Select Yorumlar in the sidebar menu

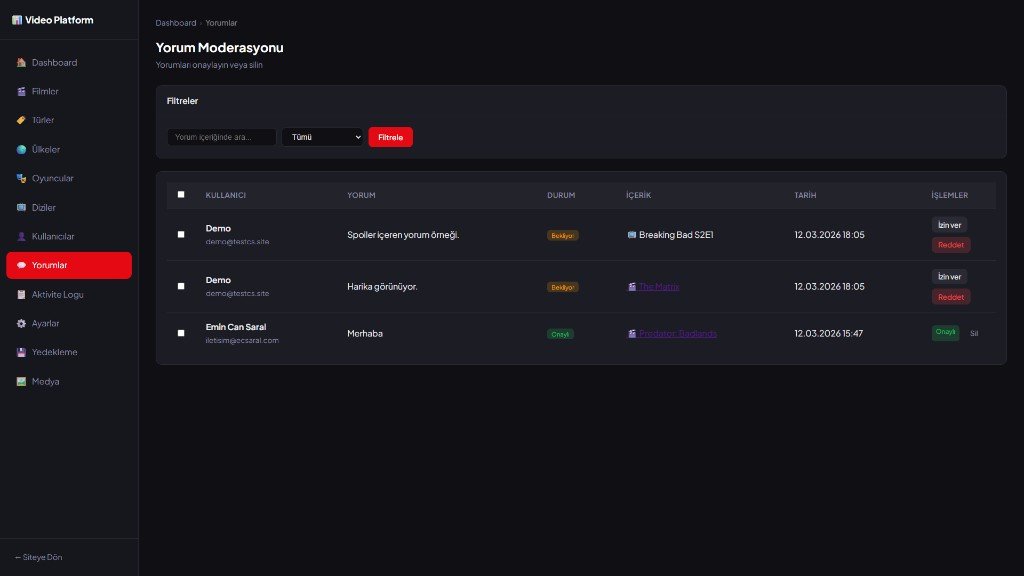point(60,265)
